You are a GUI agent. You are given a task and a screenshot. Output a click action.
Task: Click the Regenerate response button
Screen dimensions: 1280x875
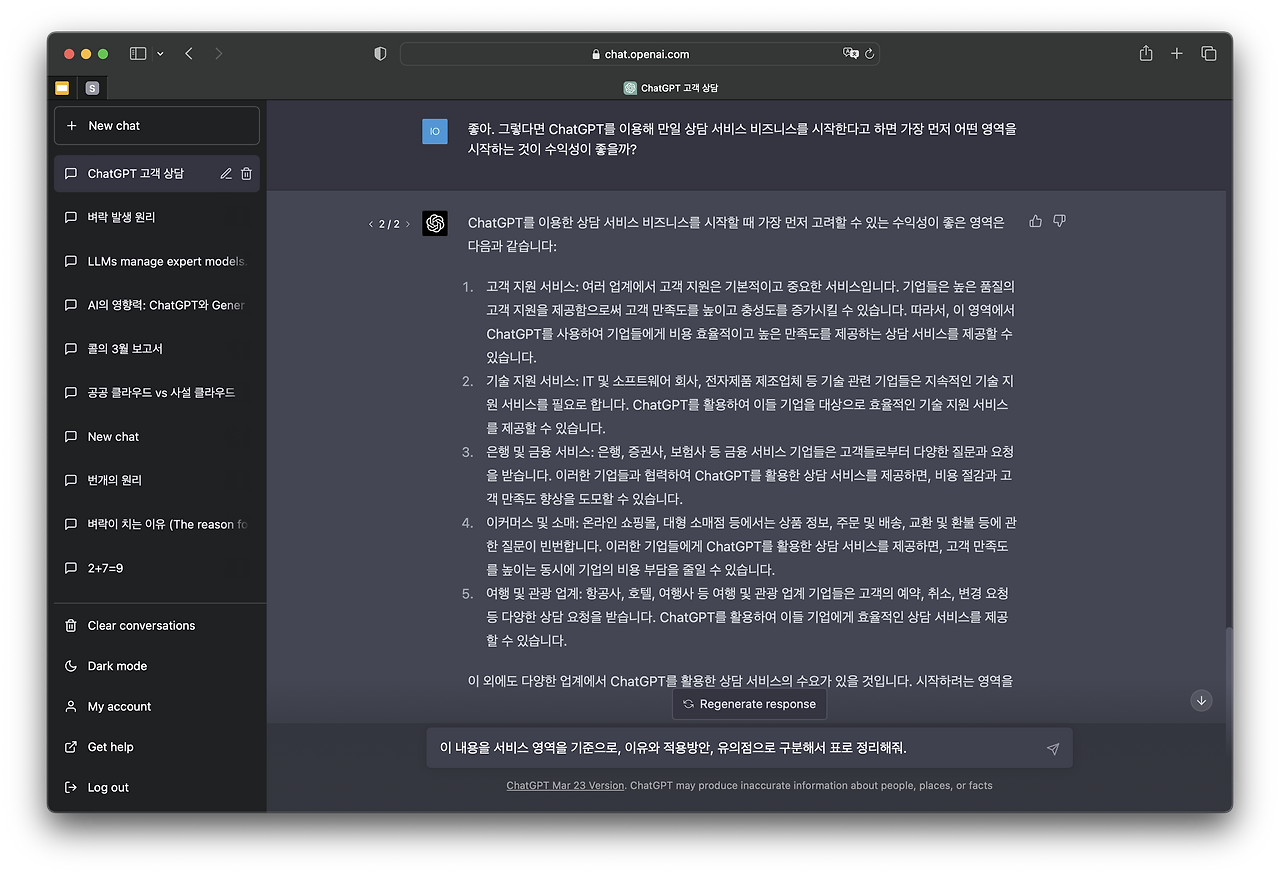click(749, 703)
